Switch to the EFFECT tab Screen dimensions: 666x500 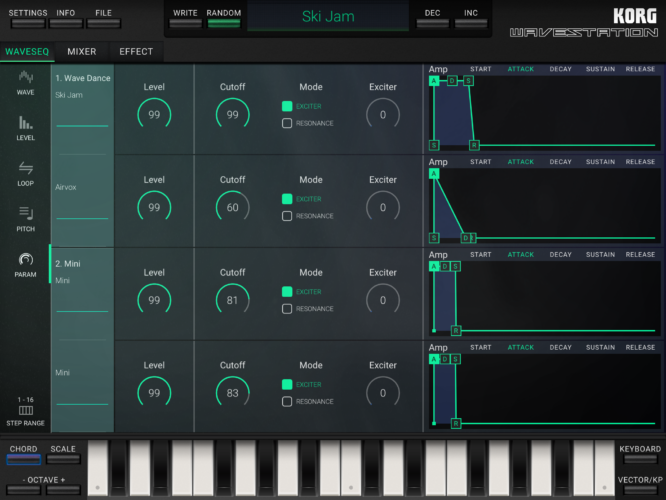pos(136,52)
